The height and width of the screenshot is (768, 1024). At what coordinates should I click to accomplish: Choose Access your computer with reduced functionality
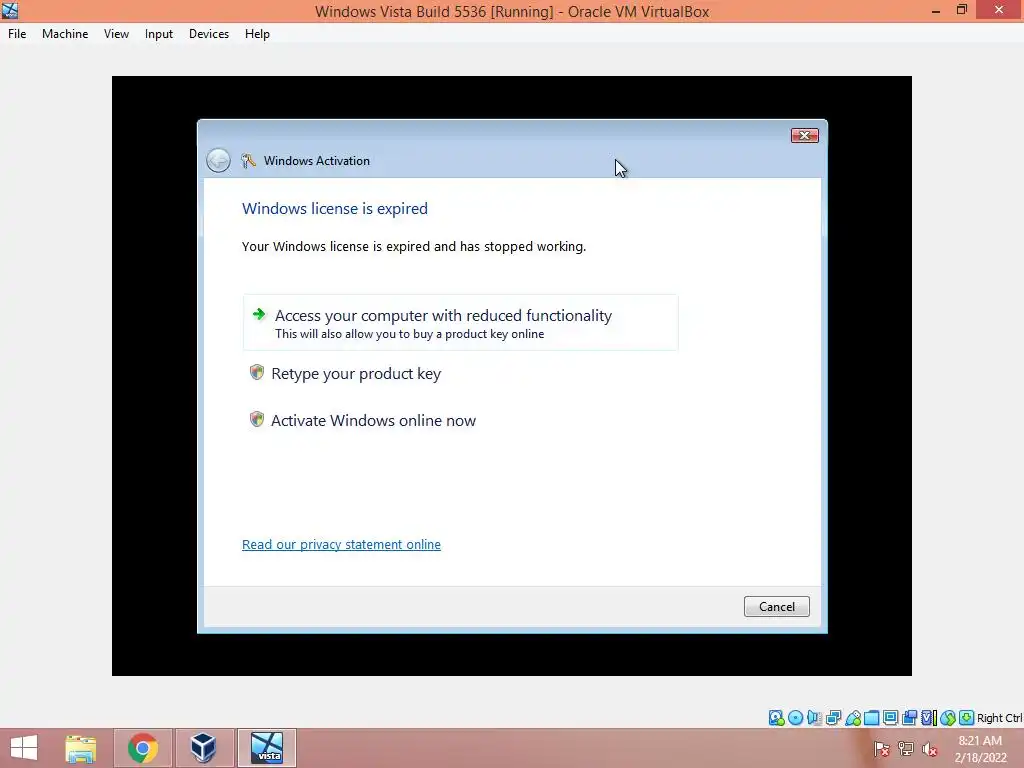tap(460, 323)
